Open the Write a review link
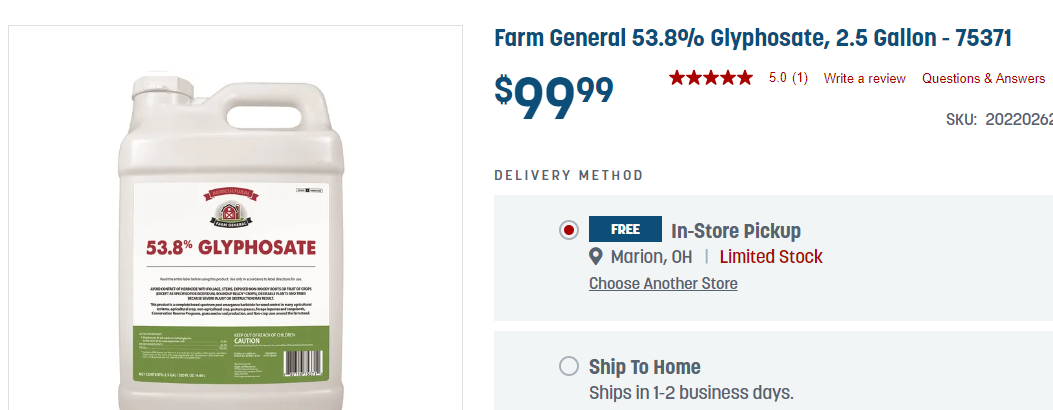Screen dimensions: 1053x410 (864, 78)
